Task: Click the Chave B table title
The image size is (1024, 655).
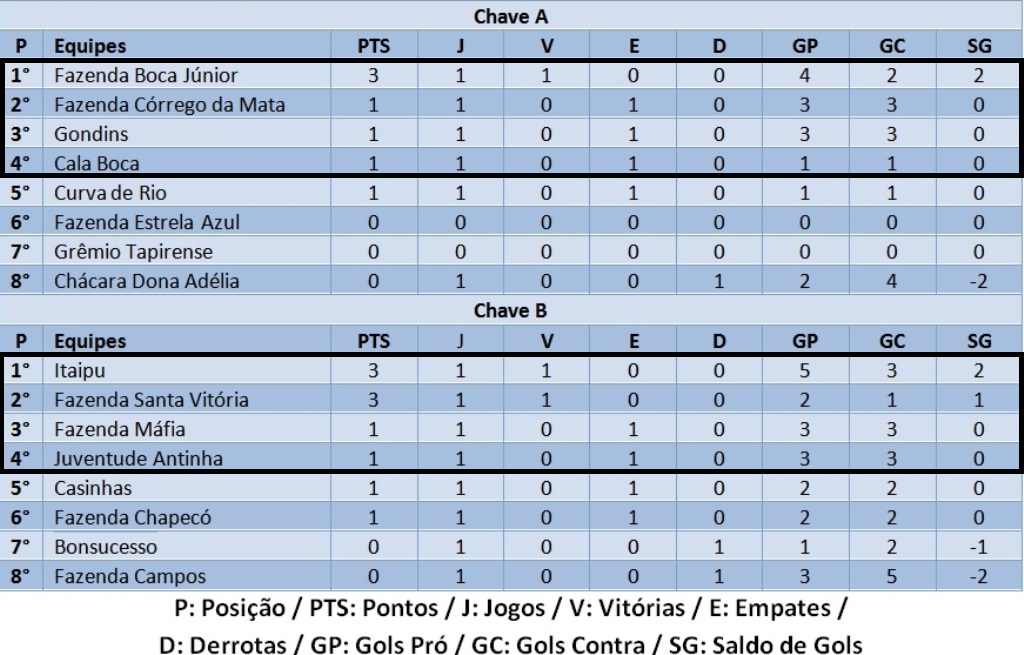Action: [510, 311]
